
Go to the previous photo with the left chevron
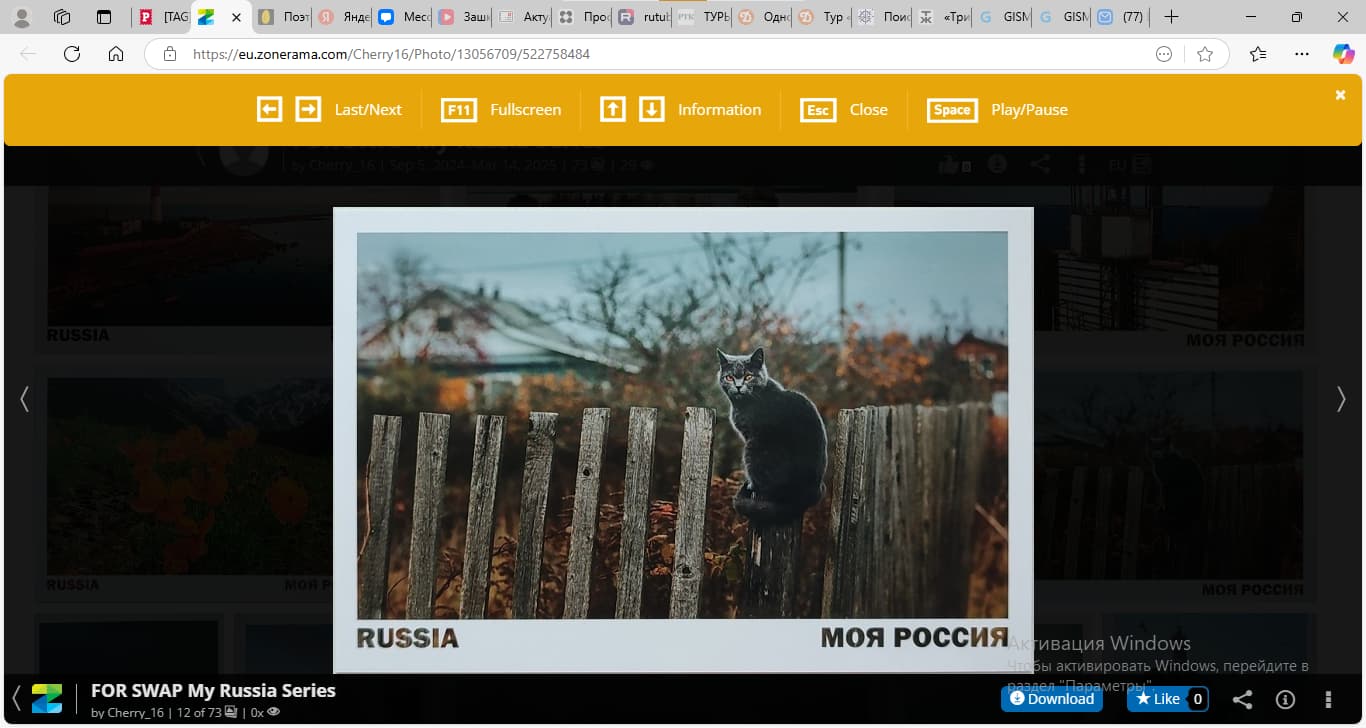[x=25, y=399]
